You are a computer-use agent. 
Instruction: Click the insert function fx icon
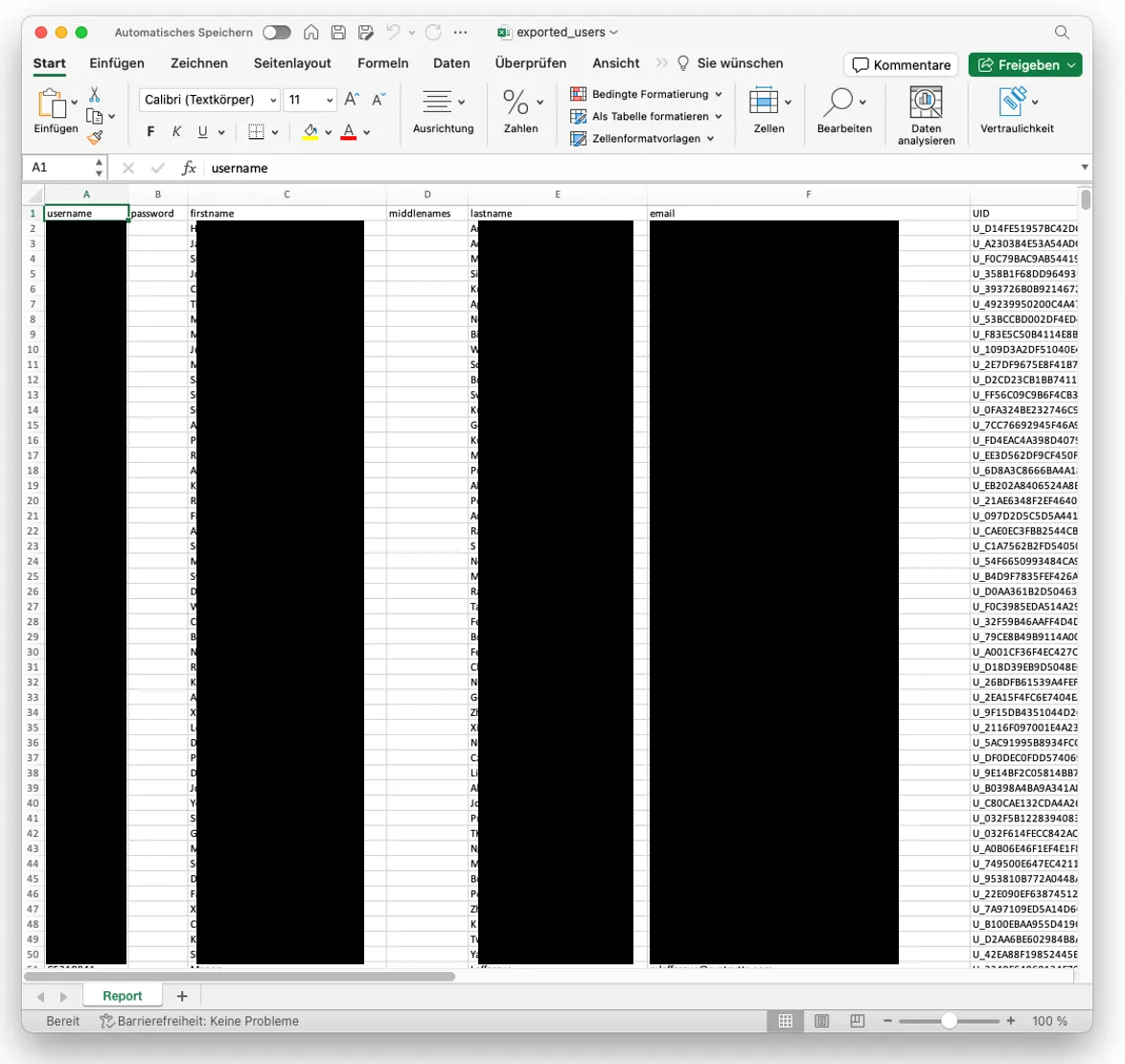click(x=189, y=168)
